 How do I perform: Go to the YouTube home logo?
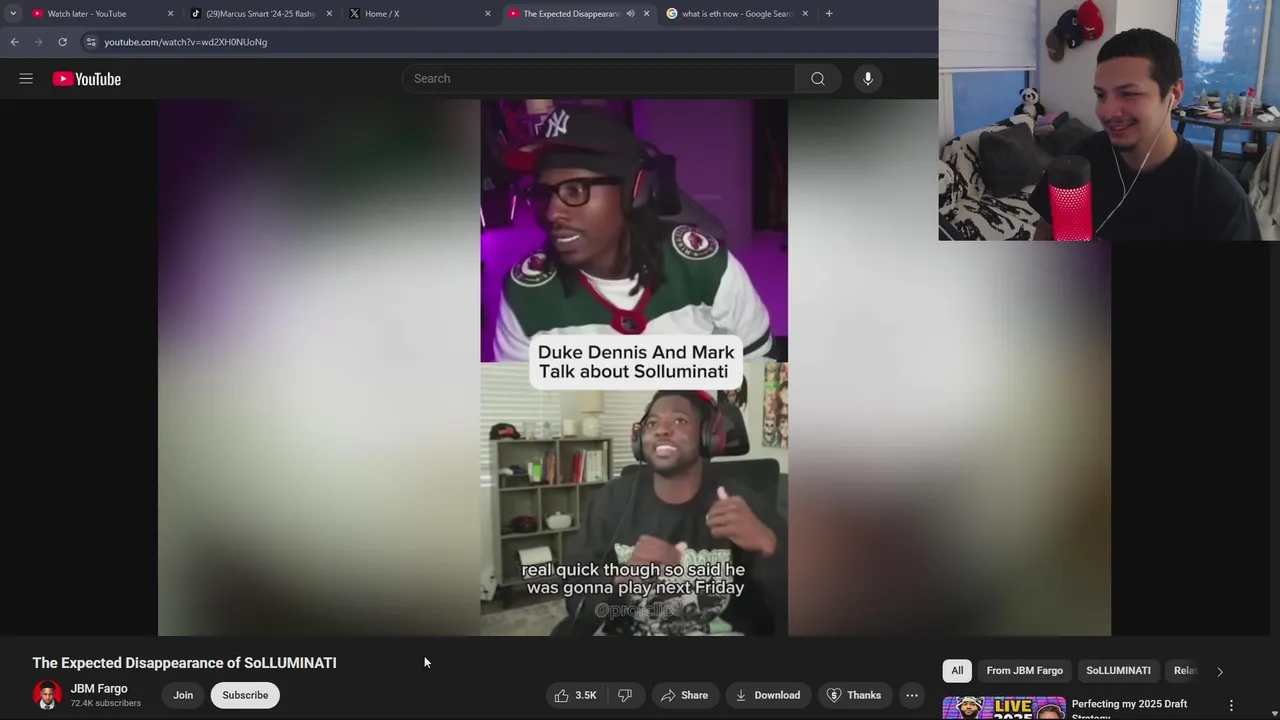pos(87,79)
